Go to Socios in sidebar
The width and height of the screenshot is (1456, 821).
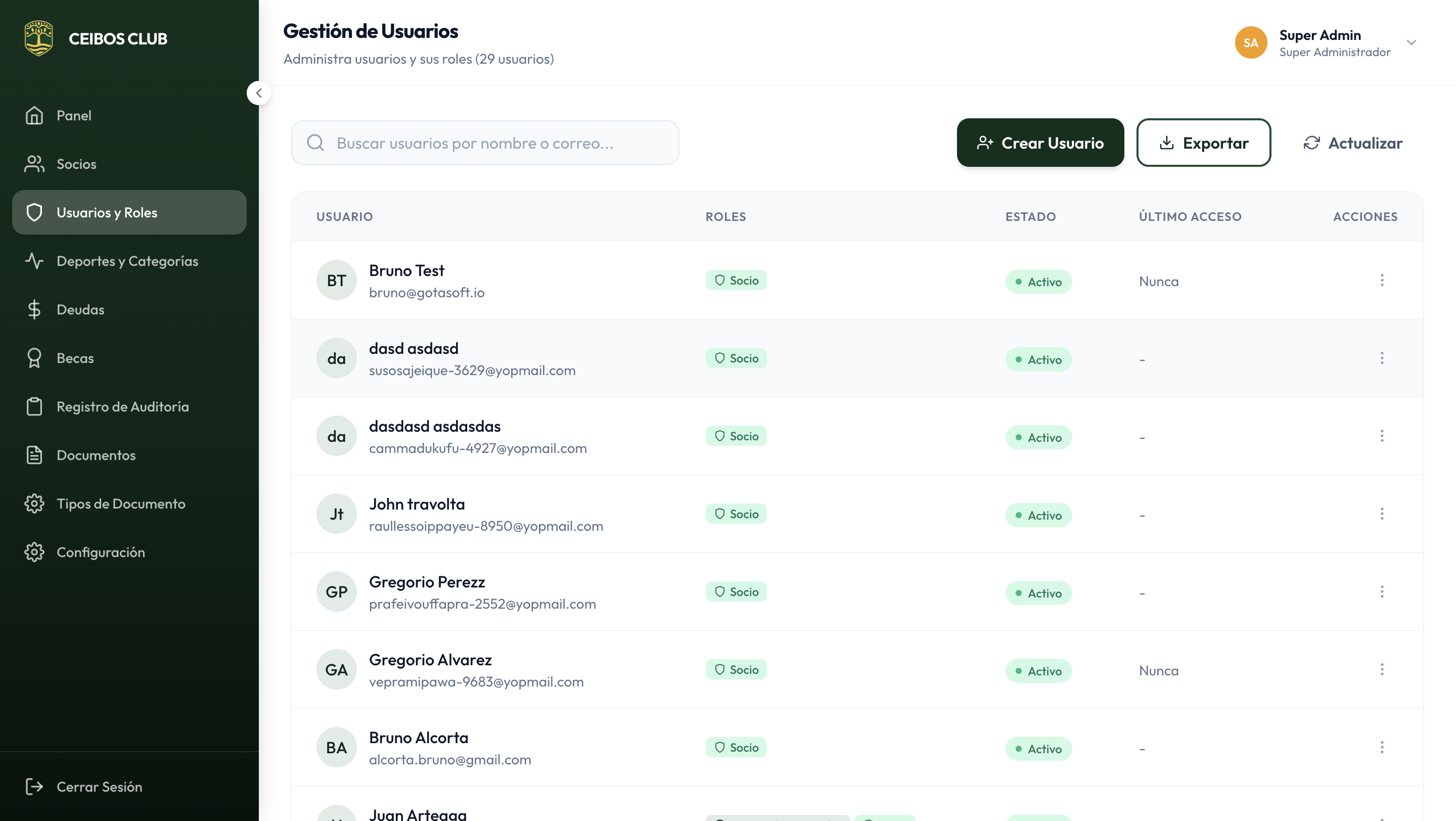(x=76, y=164)
